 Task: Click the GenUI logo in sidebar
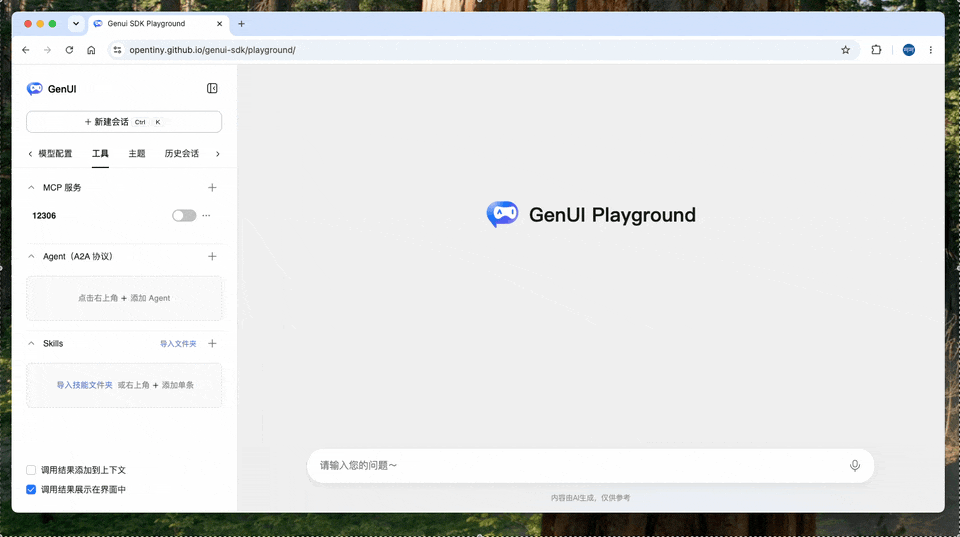point(35,89)
